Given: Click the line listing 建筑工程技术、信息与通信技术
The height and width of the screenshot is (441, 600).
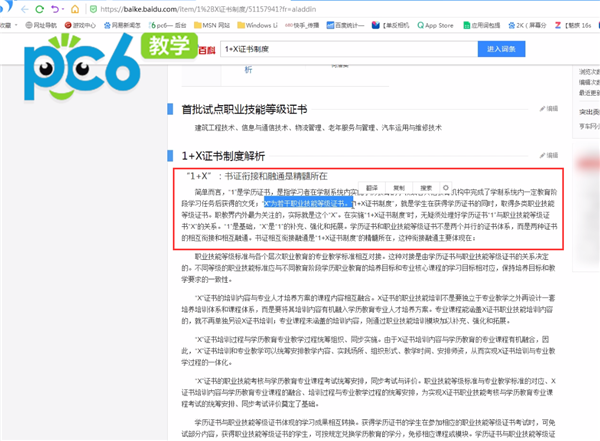Looking at the screenshot, I should pyautogui.click(x=318, y=128).
